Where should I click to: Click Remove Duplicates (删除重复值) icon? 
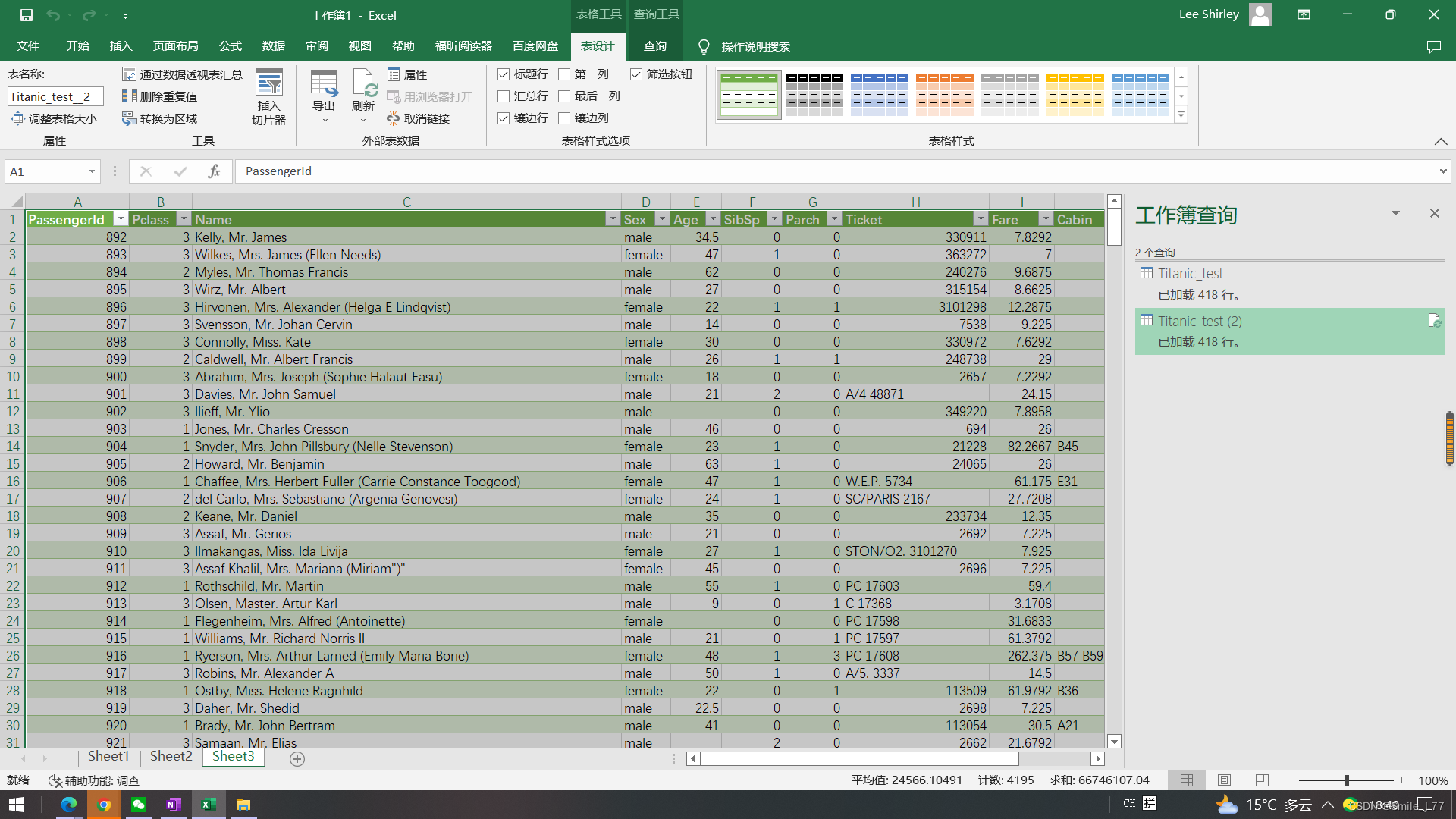[x=130, y=96]
